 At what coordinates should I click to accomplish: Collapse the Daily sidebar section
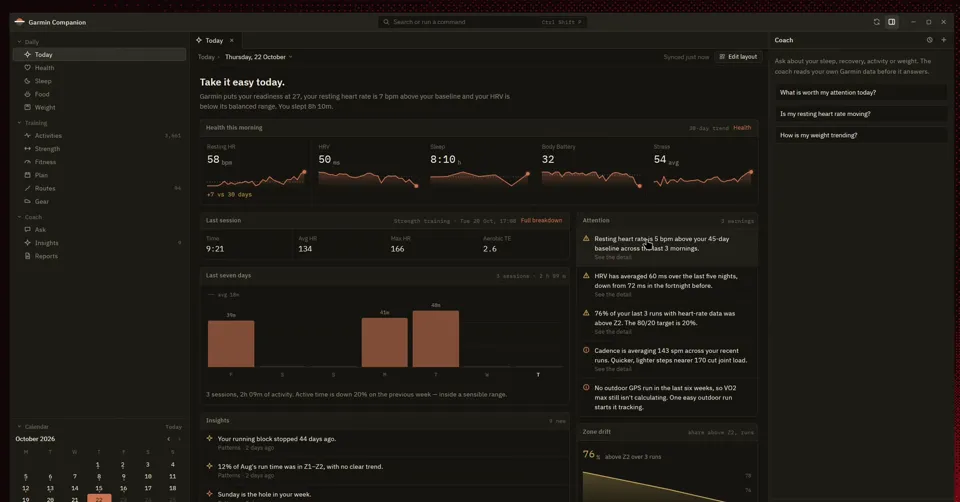[x=28, y=42]
